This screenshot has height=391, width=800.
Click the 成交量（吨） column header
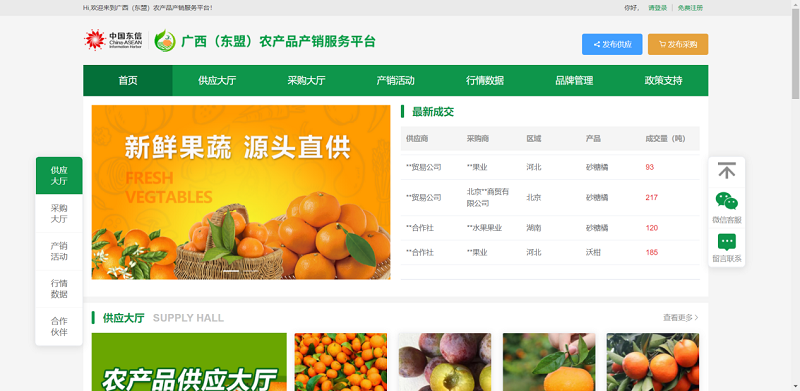click(x=665, y=139)
